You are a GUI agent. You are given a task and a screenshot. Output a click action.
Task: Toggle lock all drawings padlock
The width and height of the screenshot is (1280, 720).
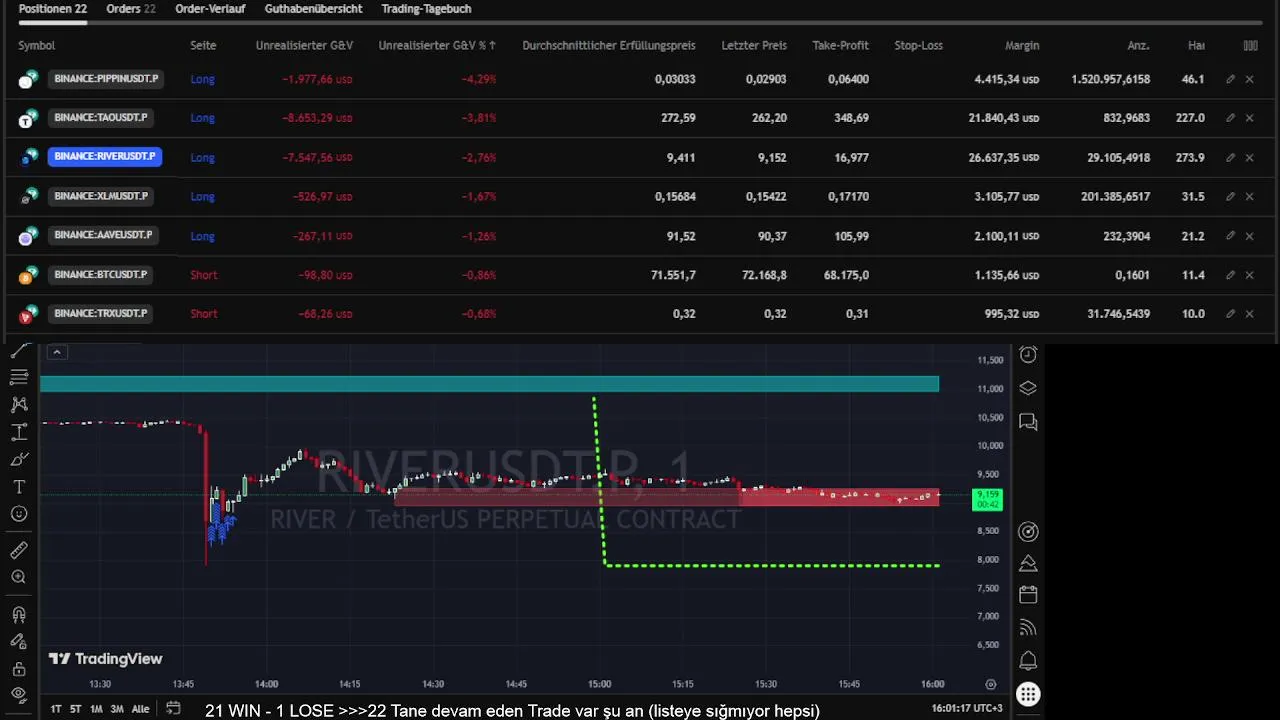click(x=19, y=668)
